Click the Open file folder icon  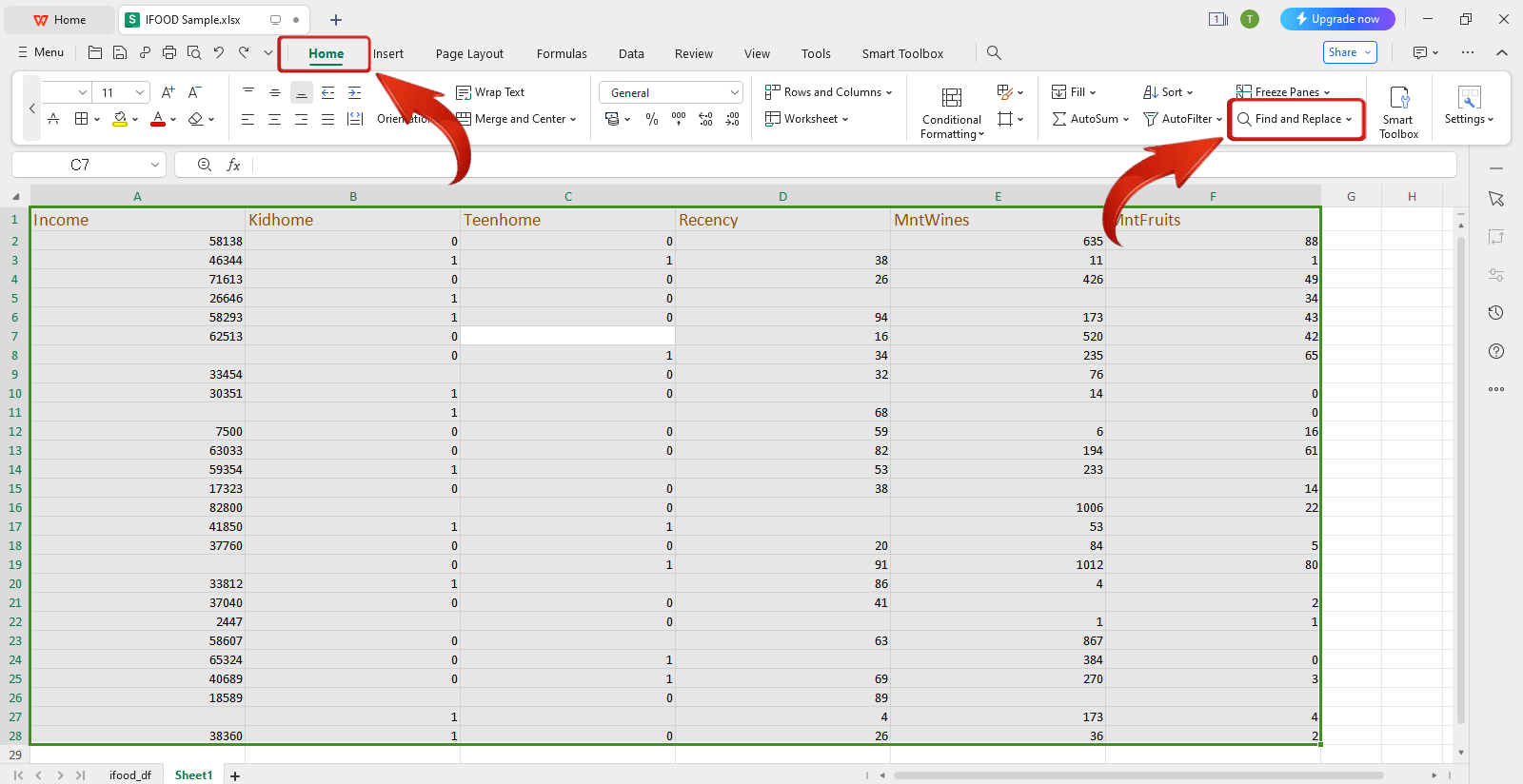pos(95,53)
